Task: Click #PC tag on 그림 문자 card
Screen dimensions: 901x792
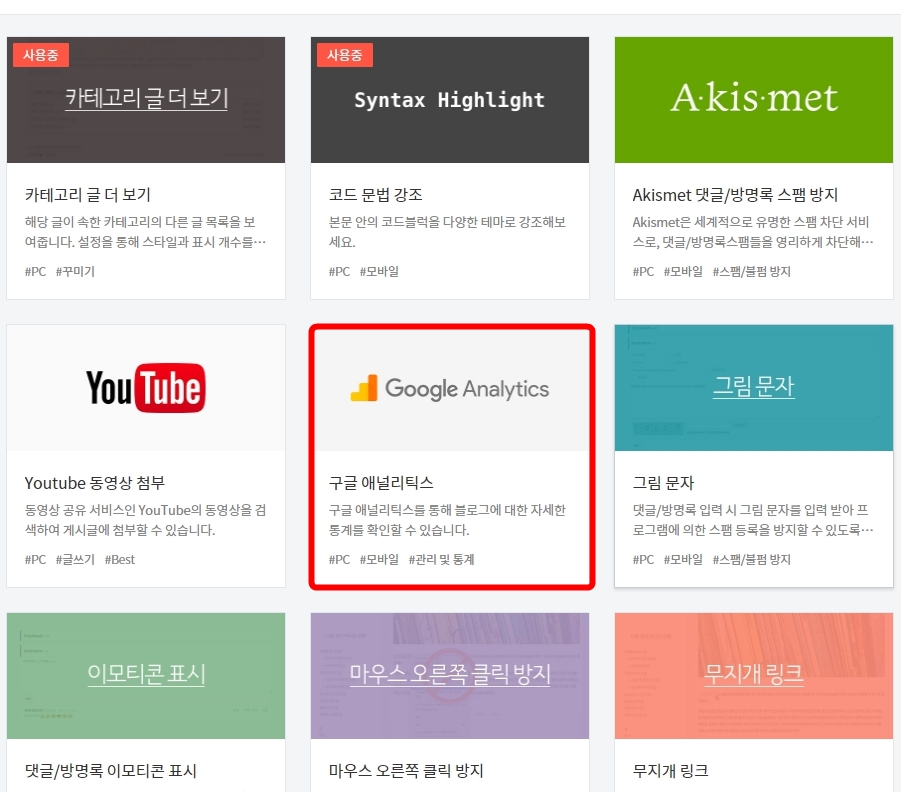Action: (x=643, y=559)
